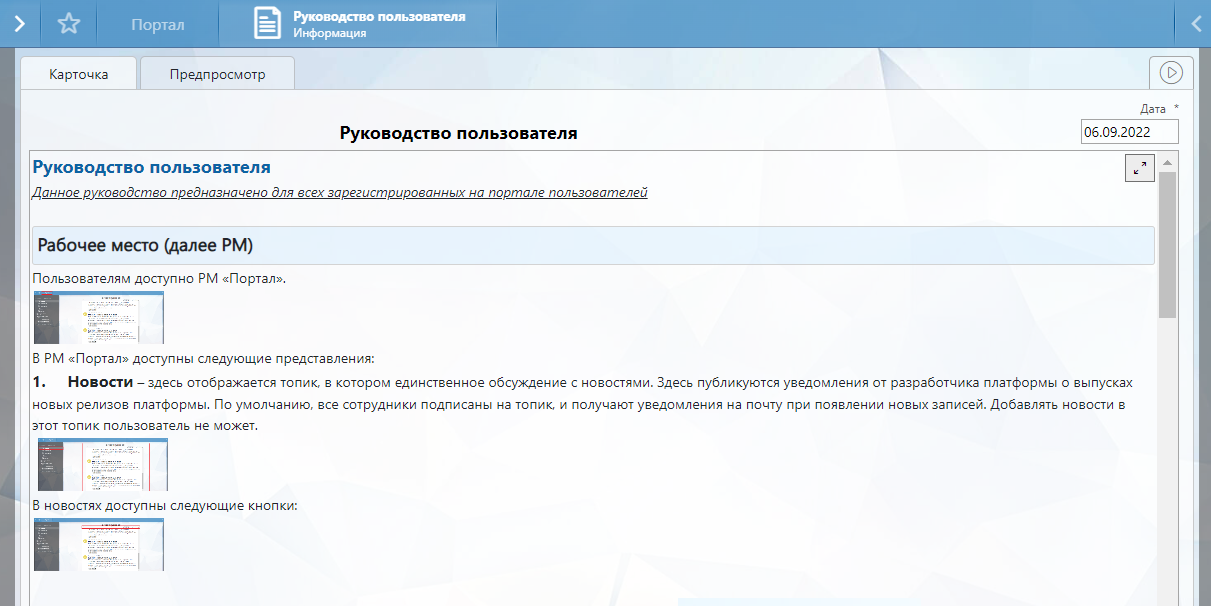Click the favorites star icon
The image size is (1211, 606).
tap(68, 24)
